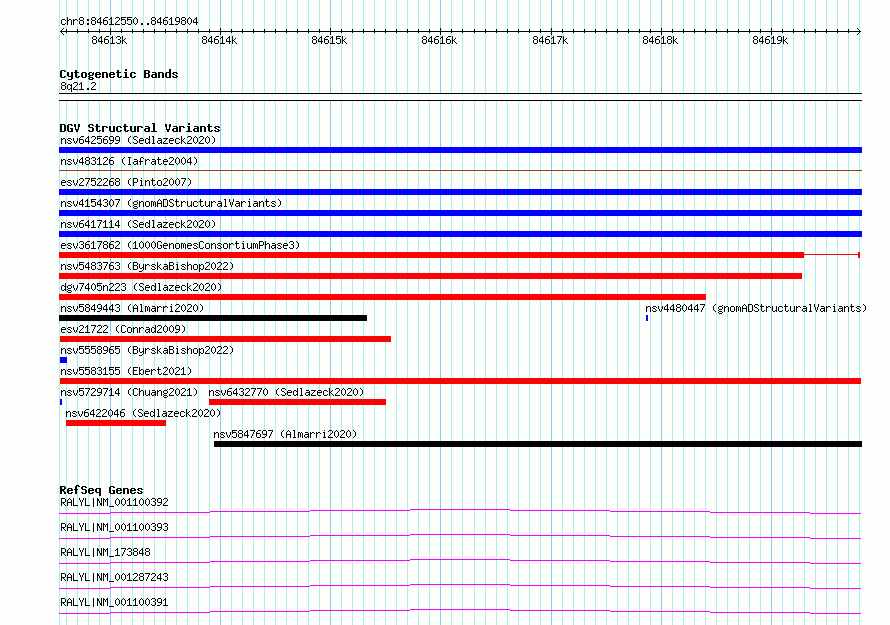Click the nsv6425699 (Sedlazeck2020) label

tap(138, 140)
